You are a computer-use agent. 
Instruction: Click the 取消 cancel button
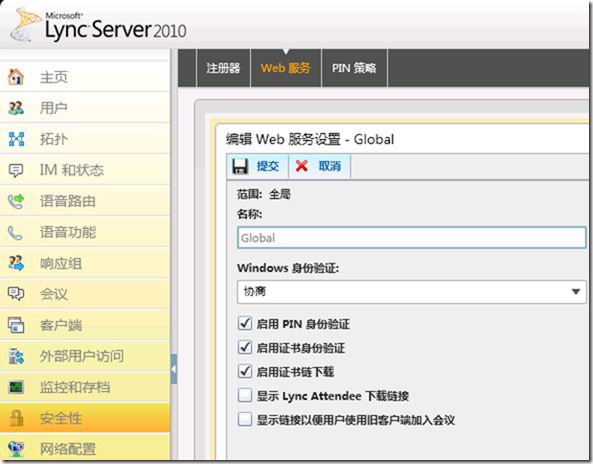(320, 166)
